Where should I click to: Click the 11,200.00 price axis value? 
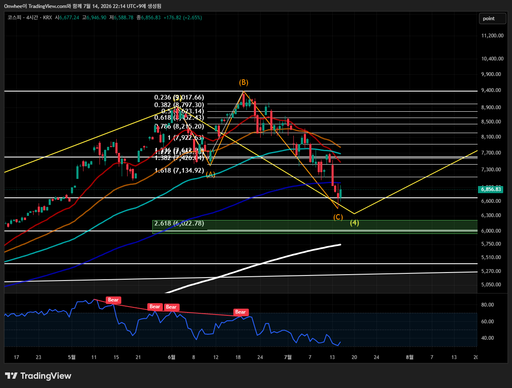(x=492, y=35)
